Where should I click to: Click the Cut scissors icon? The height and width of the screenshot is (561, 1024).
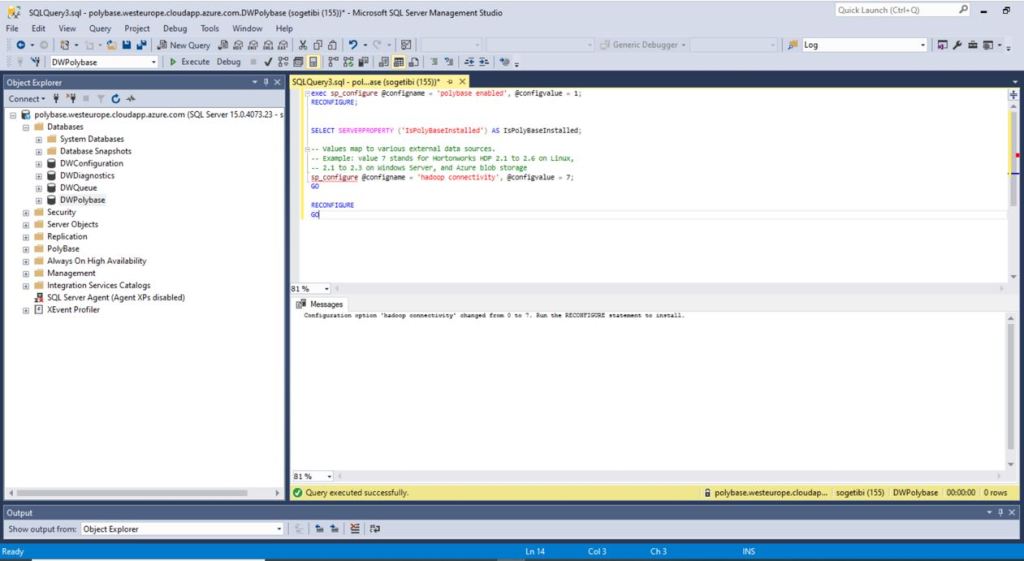point(302,45)
